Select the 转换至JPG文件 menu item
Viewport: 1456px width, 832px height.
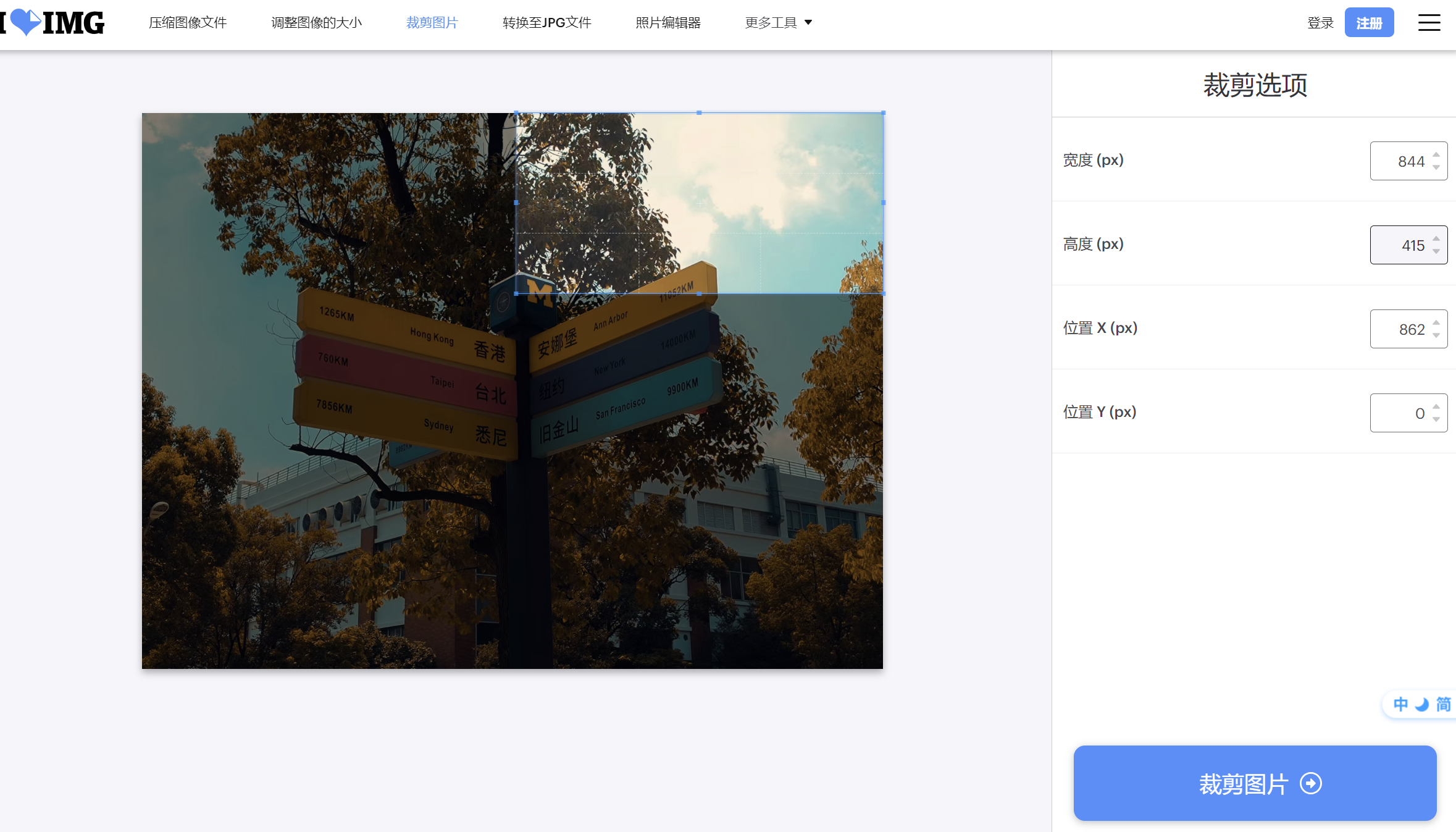(x=546, y=23)
